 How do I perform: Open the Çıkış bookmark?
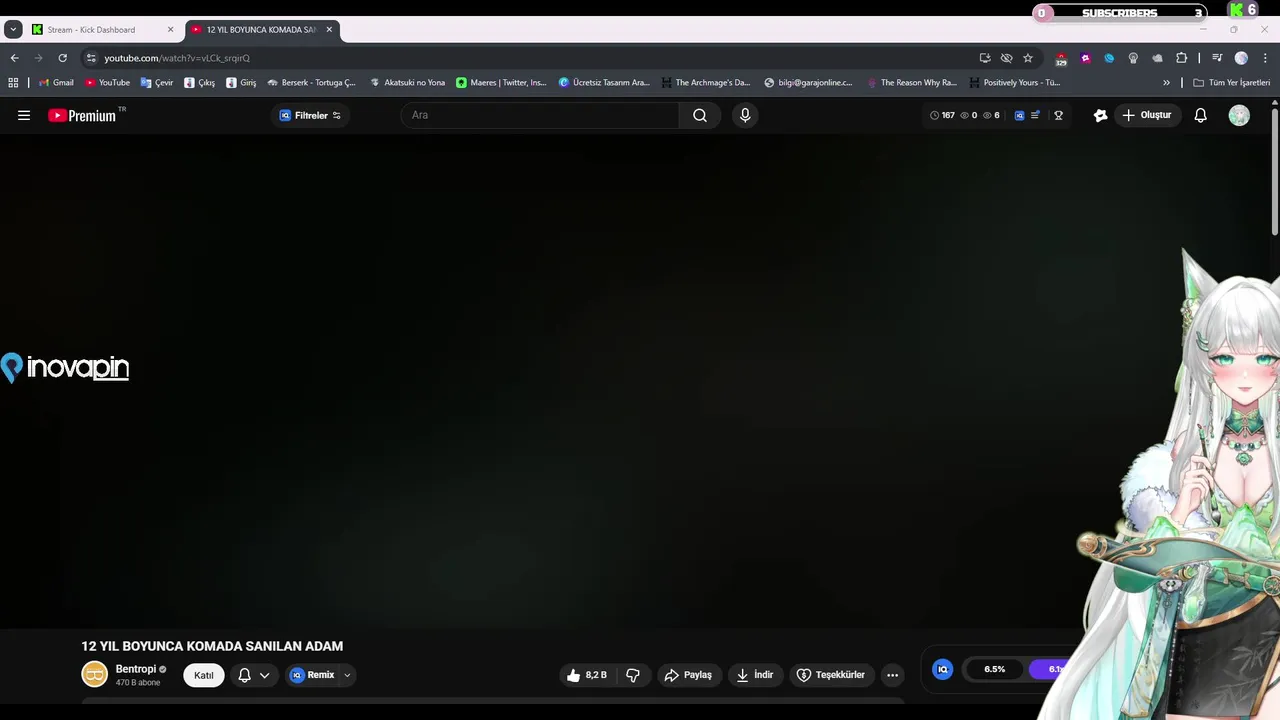pos(200,83)
